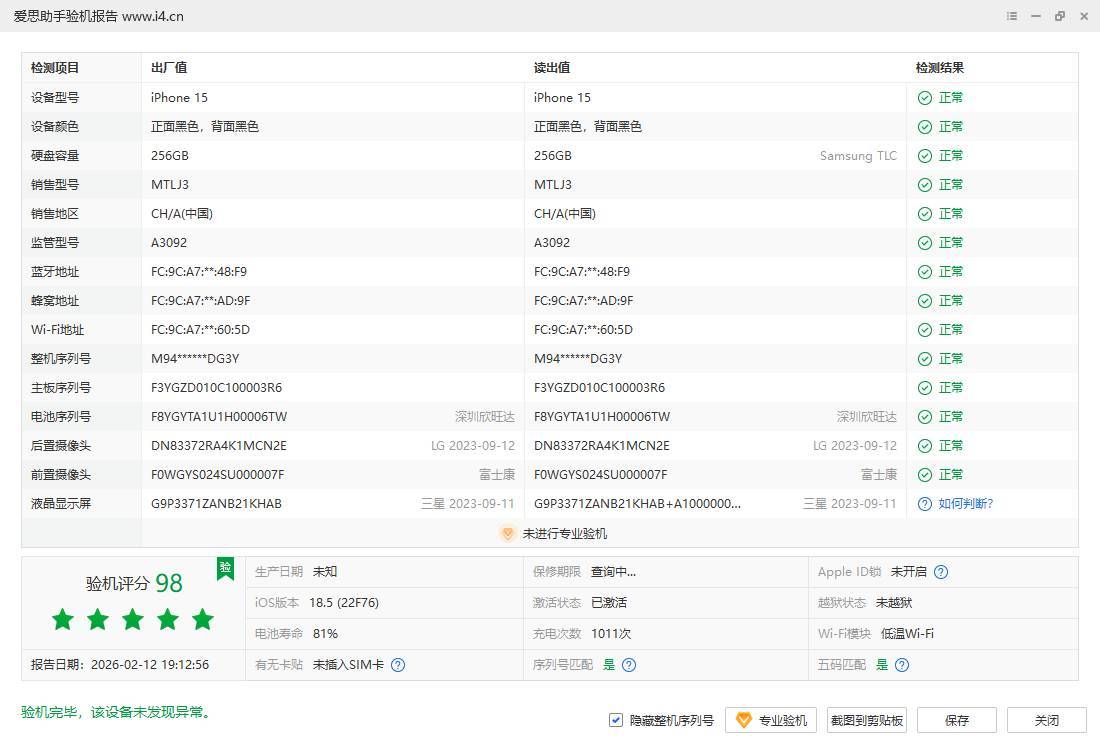Click help icon beside 未插入SIM卡
This screenshot has height=749, width=1100.
tap(398, 664)
